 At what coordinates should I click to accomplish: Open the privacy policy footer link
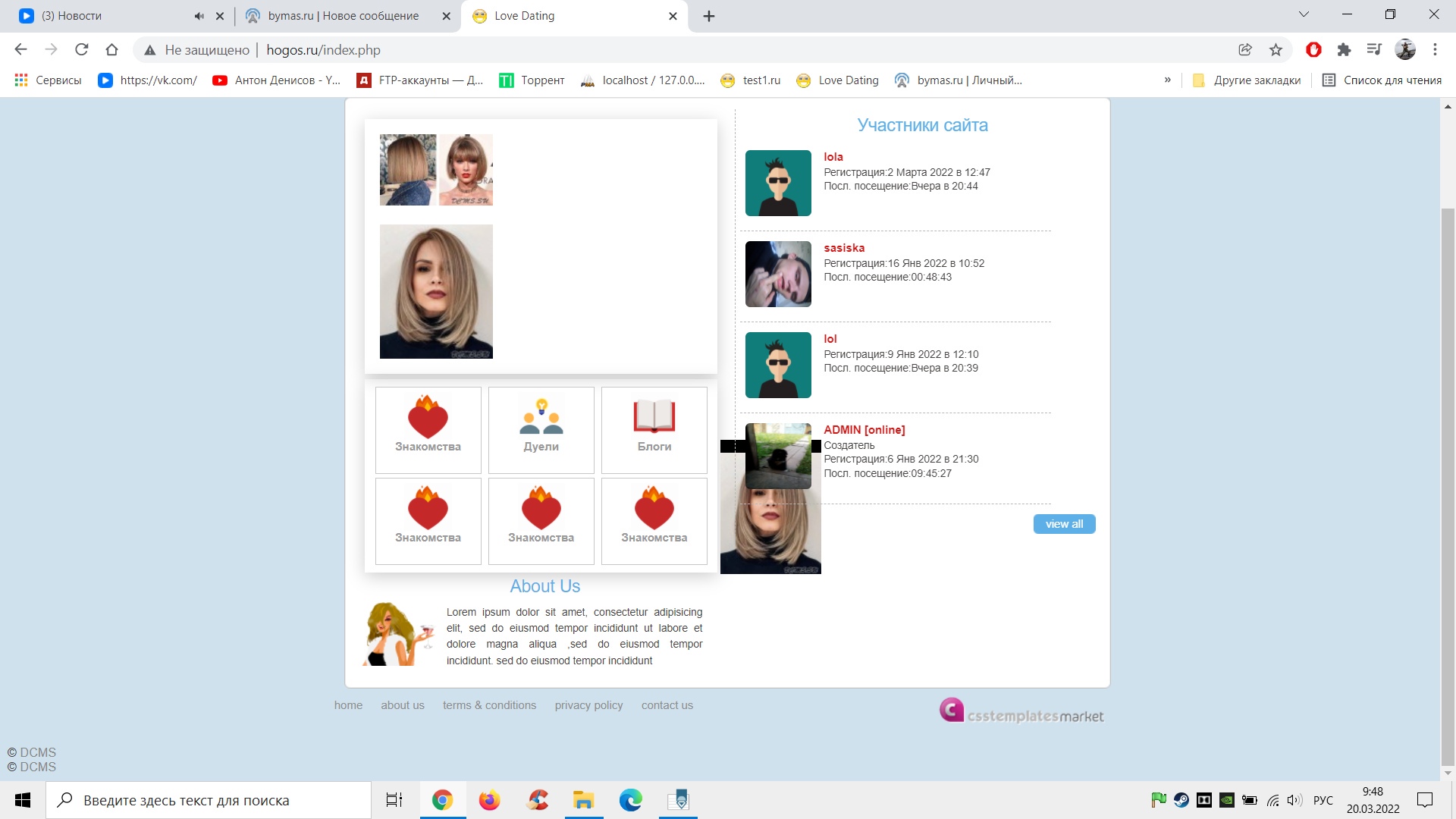tap(588, 705)
